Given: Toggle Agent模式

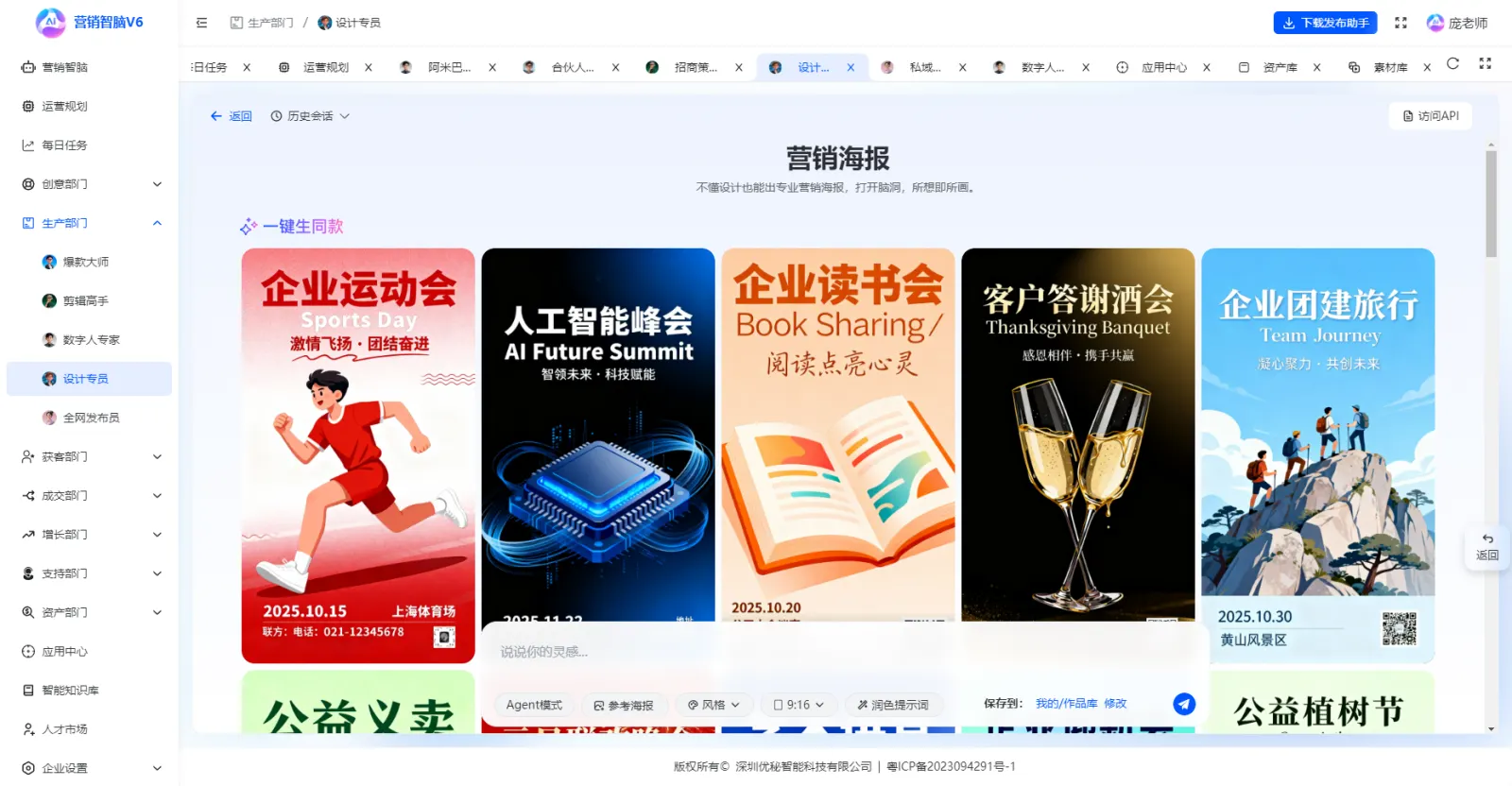Looking at the screenshot, I should (534, 705).
